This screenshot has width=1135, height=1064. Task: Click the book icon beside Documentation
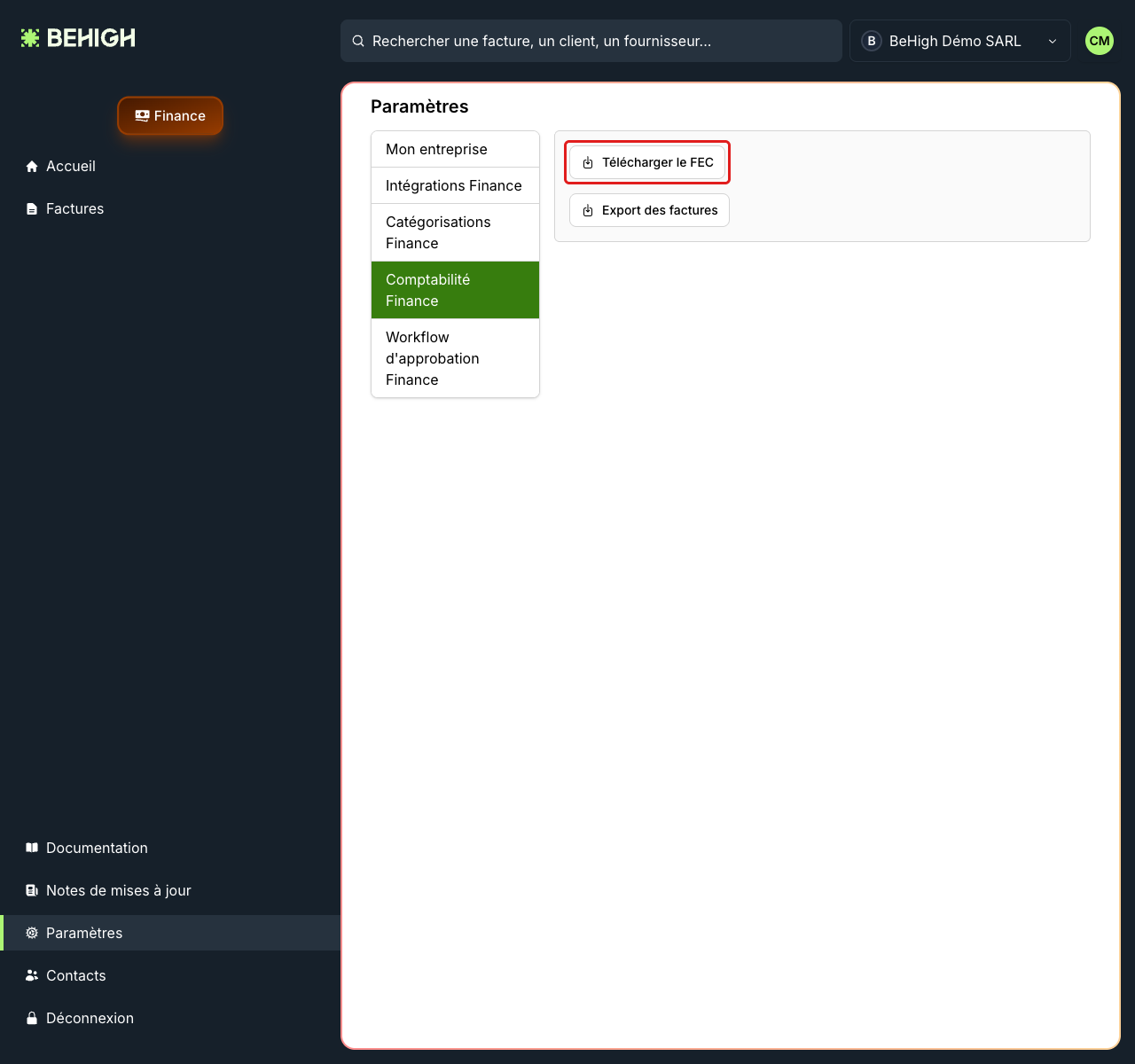pos(32,848)
